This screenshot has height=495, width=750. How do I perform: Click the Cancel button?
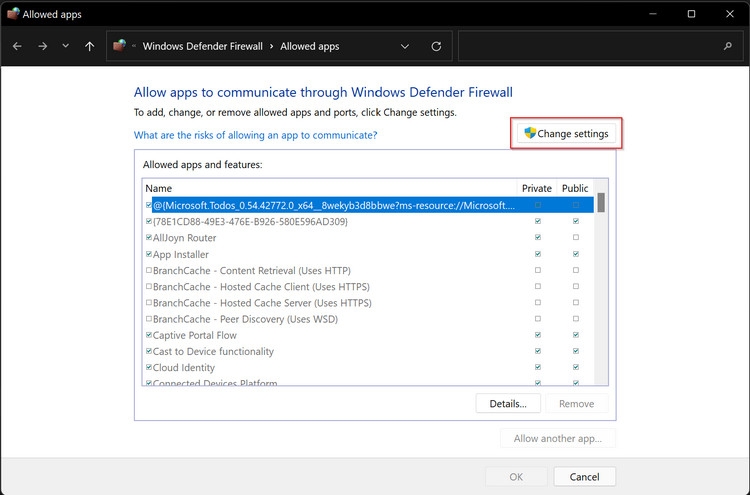click(584, 477)
